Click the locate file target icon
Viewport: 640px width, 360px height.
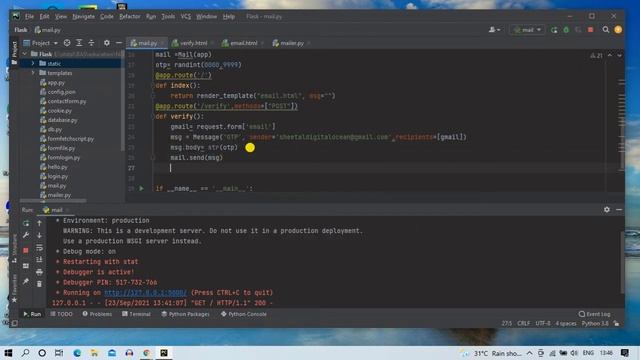point(67,43)
